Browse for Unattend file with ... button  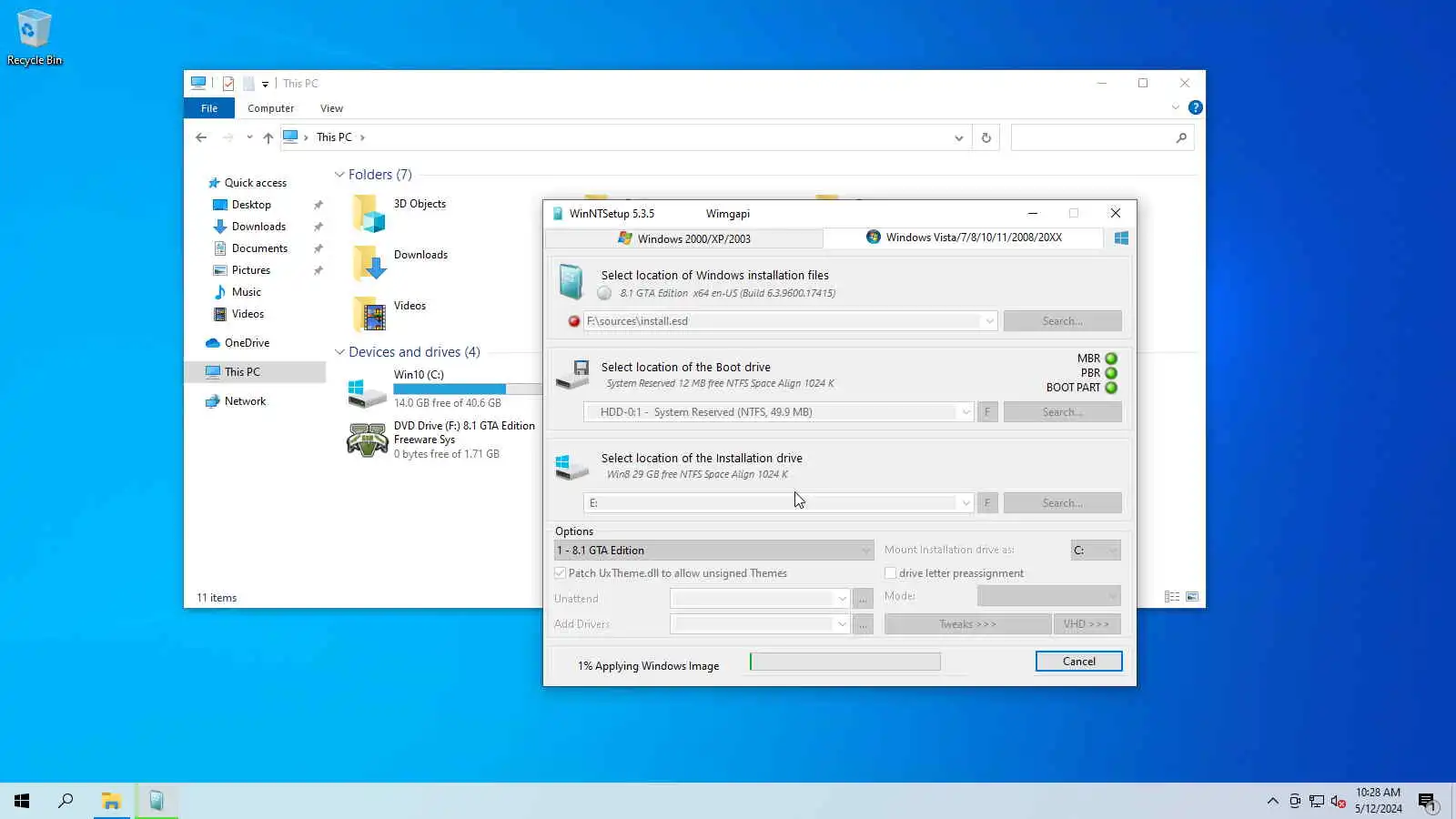coord(863,599)
